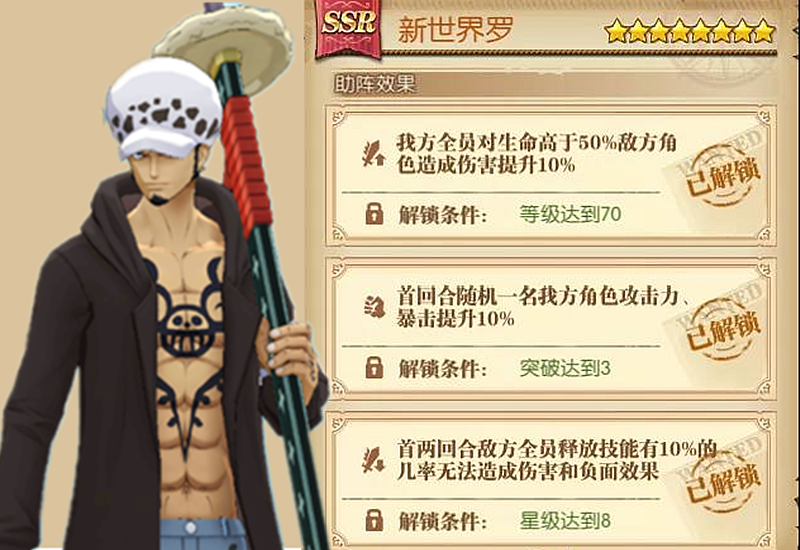800x550 pixels.
Task: Click the damage-down debuff icon in third effect
Action: 373,460
